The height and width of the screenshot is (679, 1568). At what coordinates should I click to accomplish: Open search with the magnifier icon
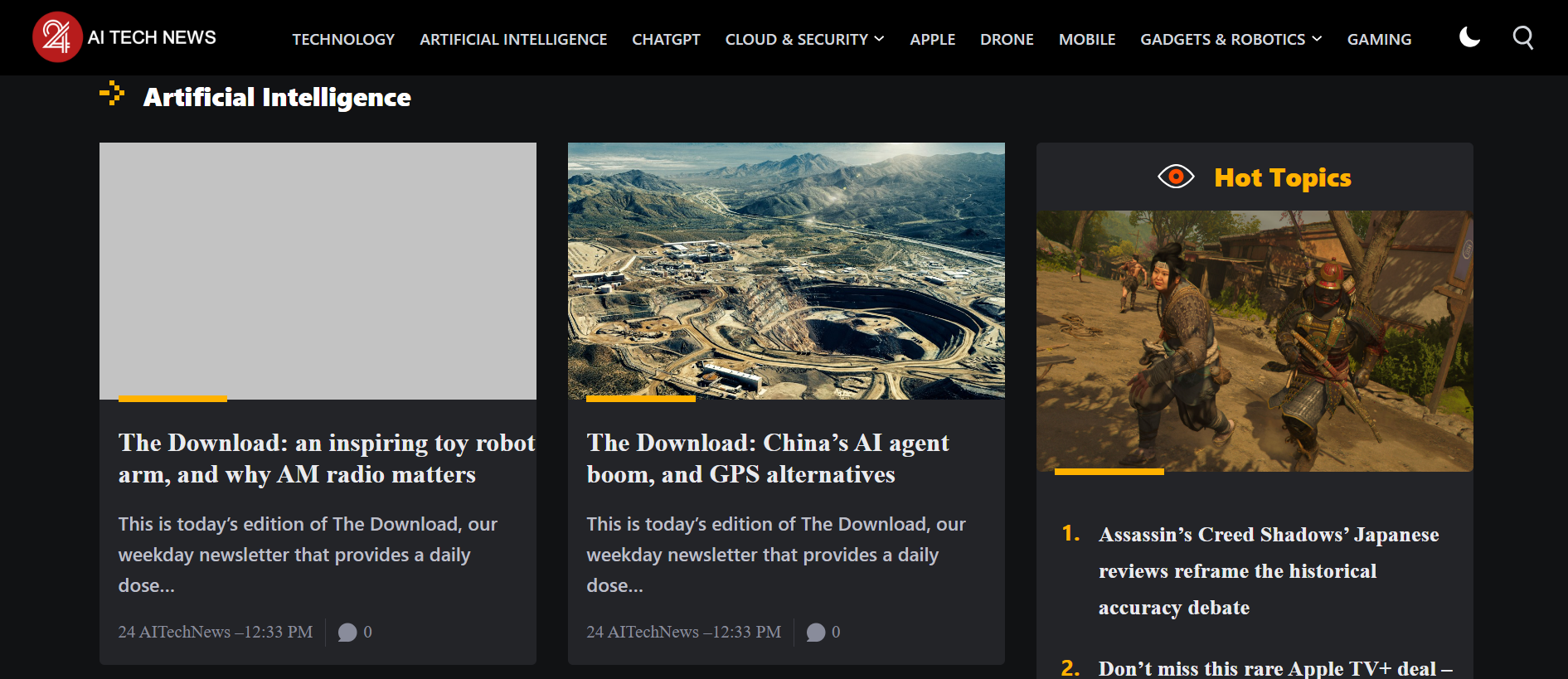[x=1523, y=37]
